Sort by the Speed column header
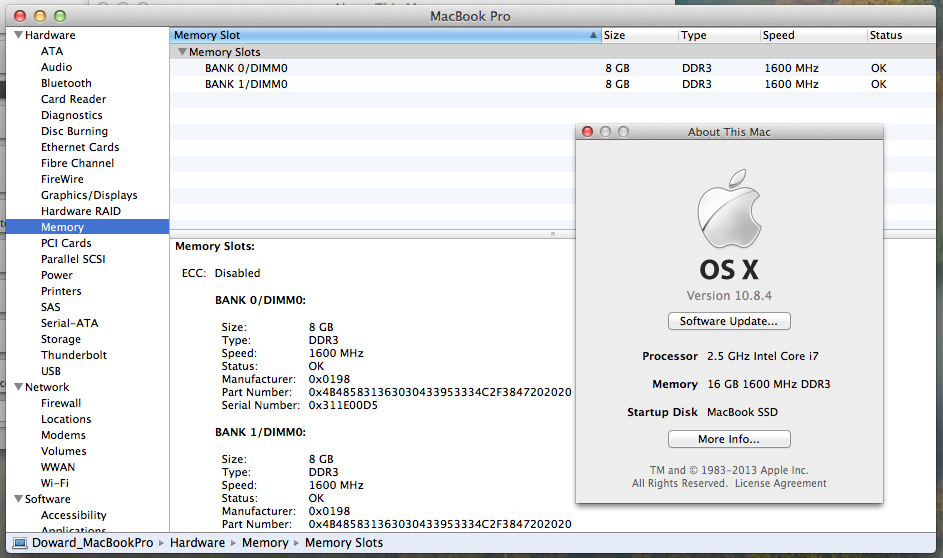Image resolution: width=943 pixels, height=558 pixels. [x=812, y=35]
